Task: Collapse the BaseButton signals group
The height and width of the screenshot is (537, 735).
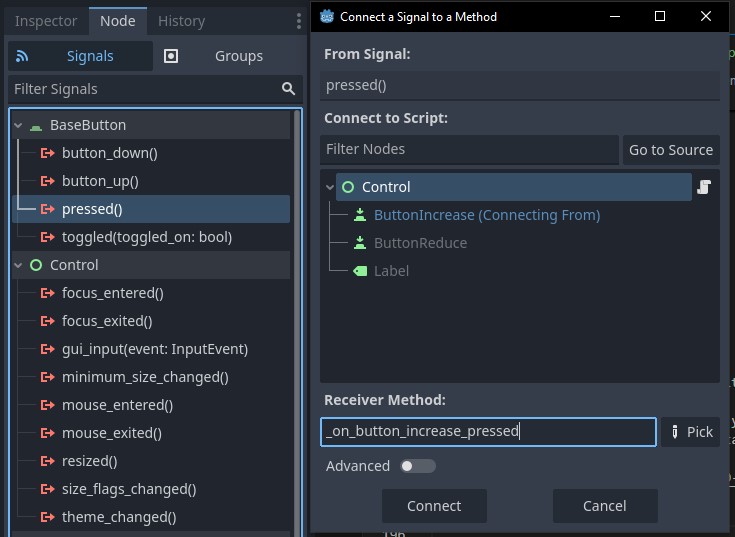Action: 18,125
